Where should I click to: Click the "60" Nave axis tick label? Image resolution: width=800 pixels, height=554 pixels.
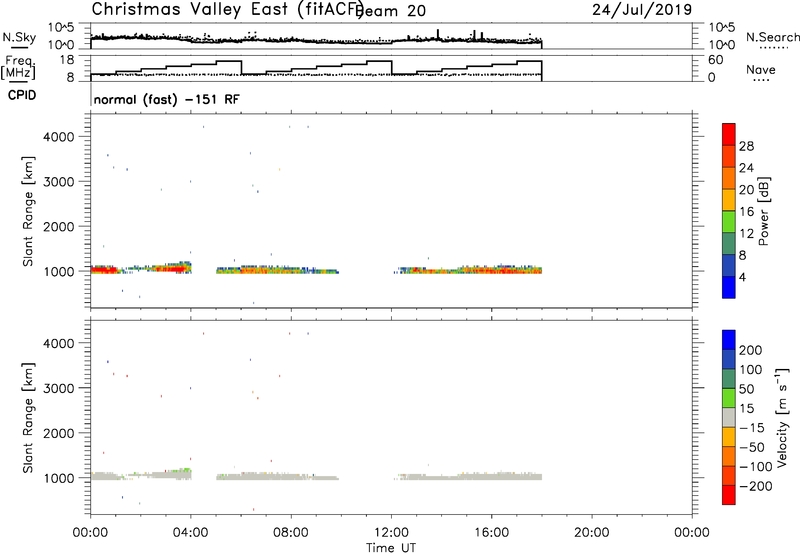pos(715,60)
